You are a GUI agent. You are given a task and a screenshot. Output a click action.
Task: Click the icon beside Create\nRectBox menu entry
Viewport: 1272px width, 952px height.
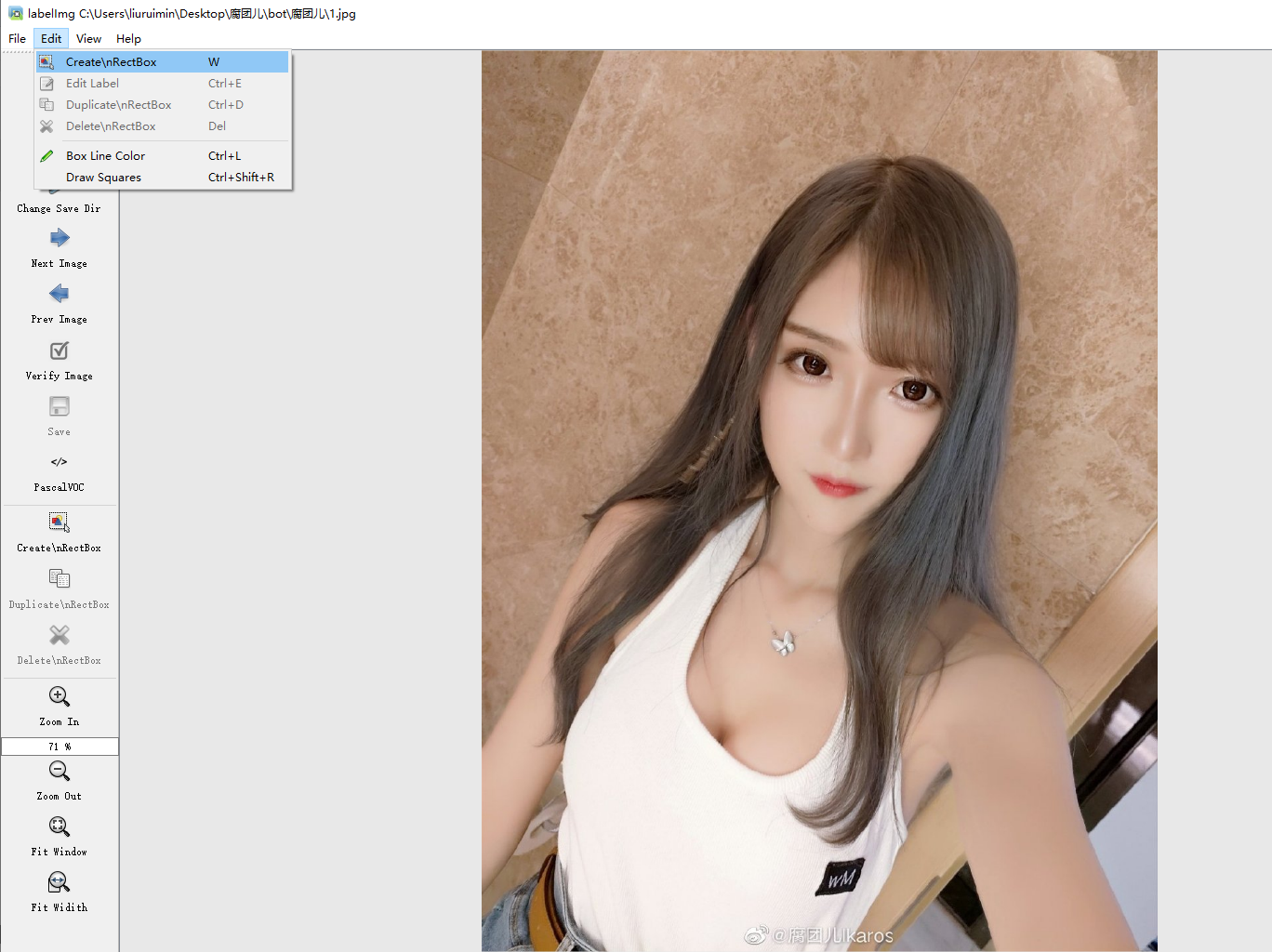click(x=46, y=62)
